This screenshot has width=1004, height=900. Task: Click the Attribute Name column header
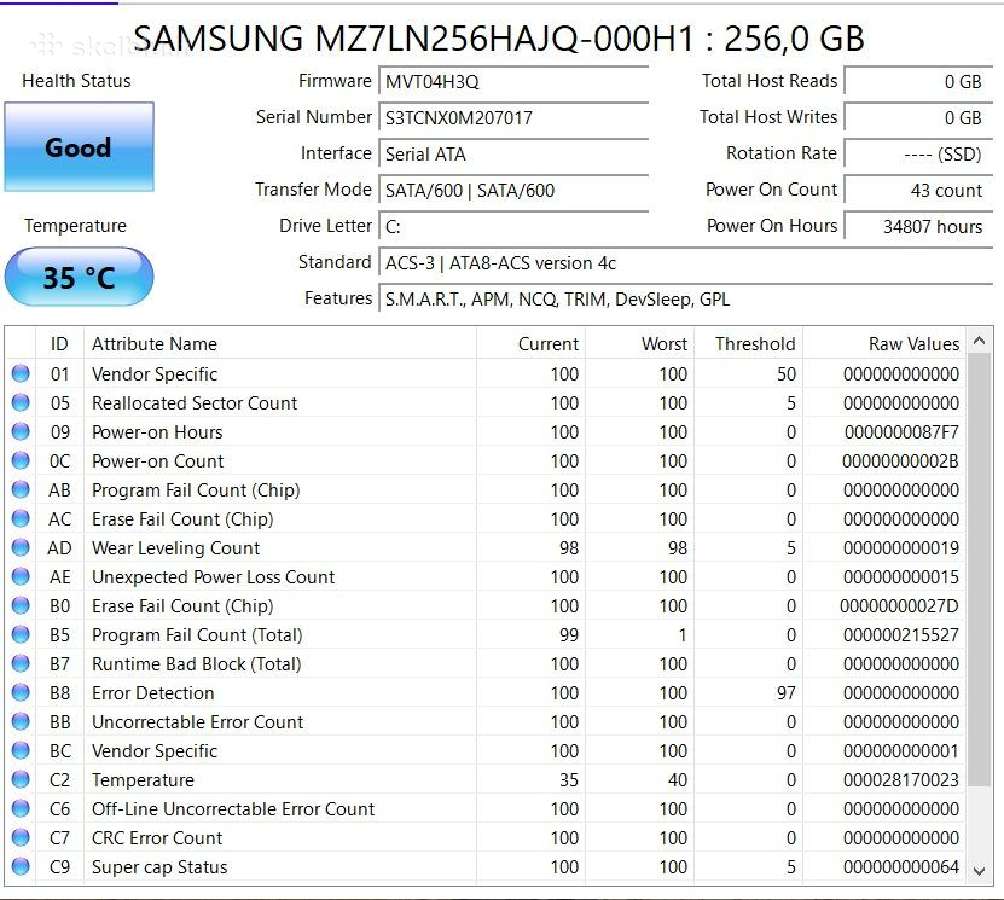tap(280, 344)
